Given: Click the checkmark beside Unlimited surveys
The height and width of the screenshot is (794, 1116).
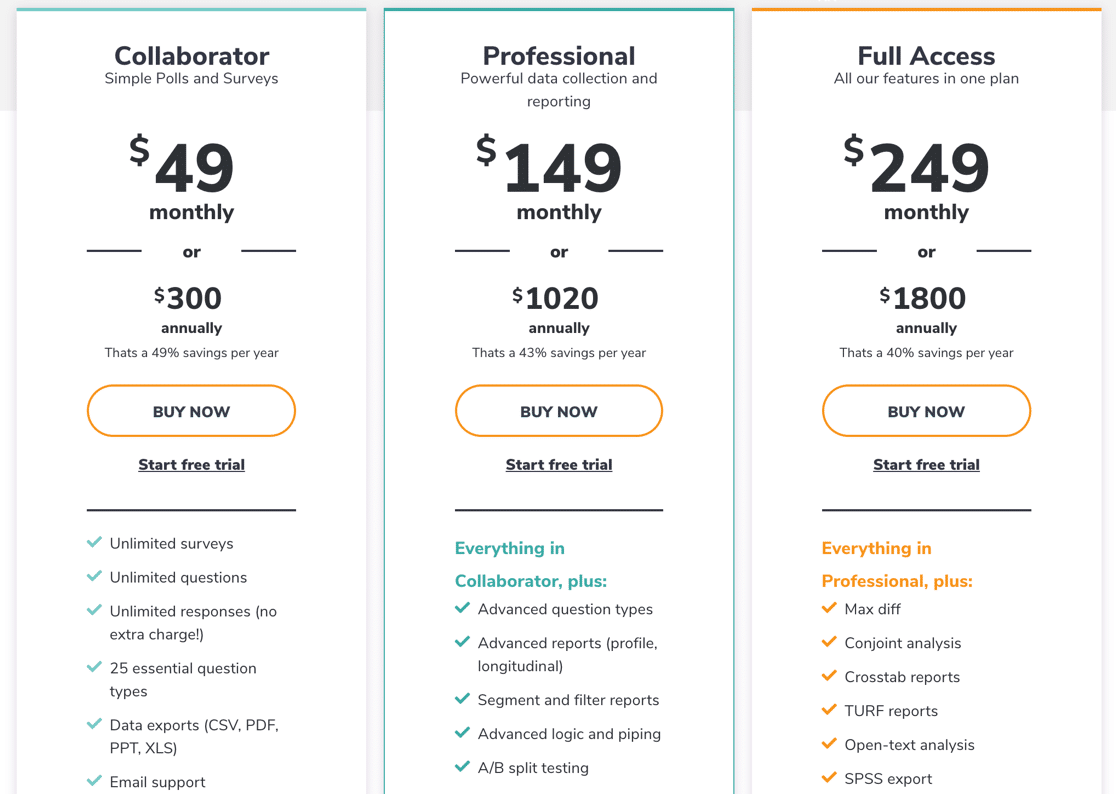Looking at the screenshot, I should pos(94,542).
